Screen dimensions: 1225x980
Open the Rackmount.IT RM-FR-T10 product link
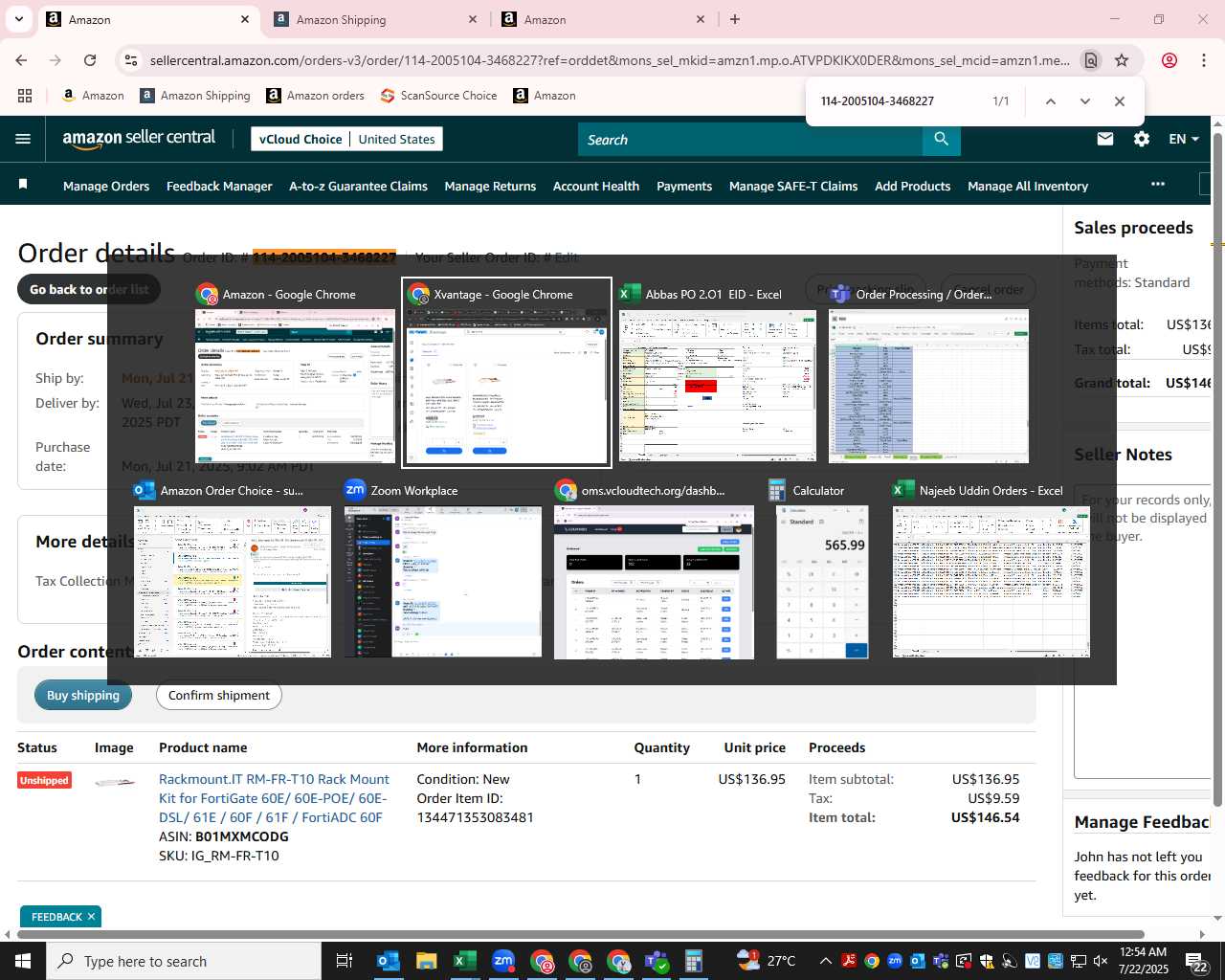pyautogui.click(x=274, y=798)
